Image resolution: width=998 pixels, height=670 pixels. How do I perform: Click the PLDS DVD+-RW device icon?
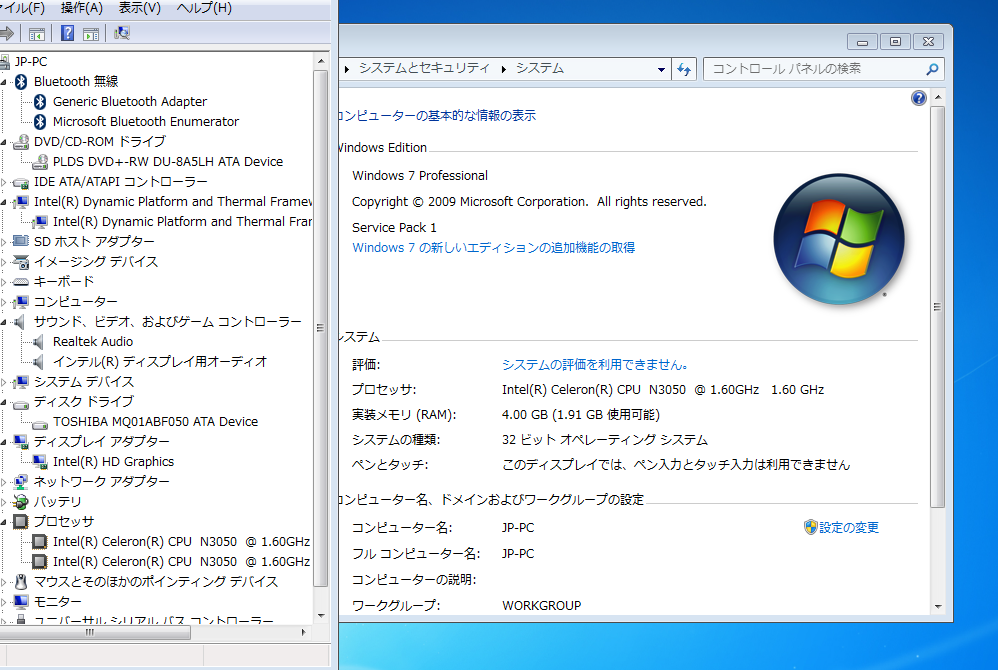[40, 162]
